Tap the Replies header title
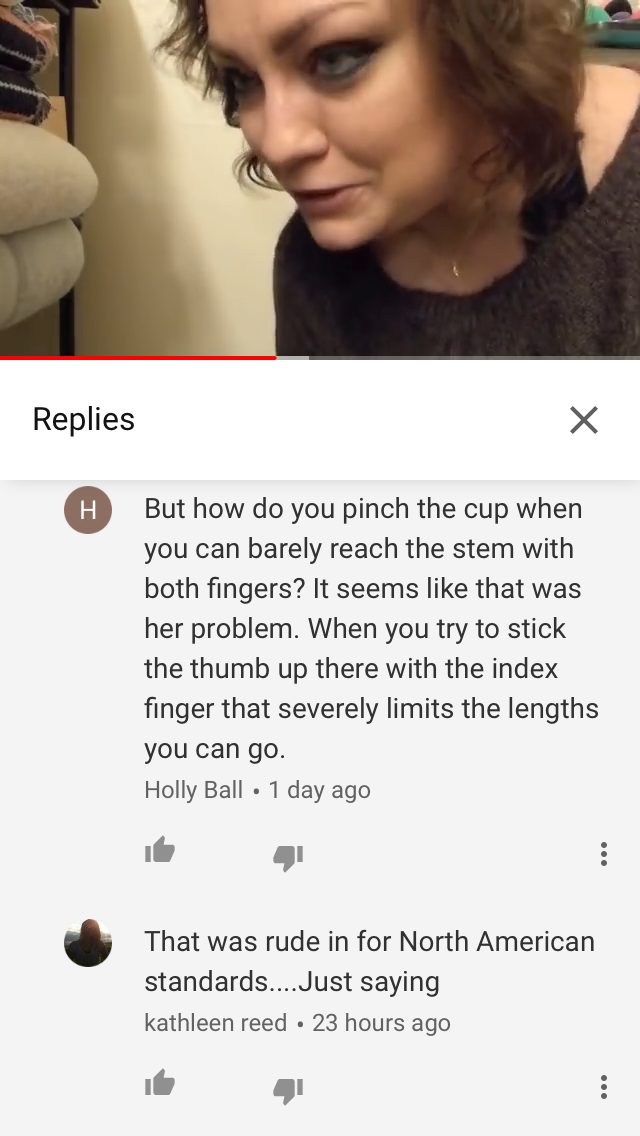This screenshot has width=640, height=1136. tap(83, 419)
